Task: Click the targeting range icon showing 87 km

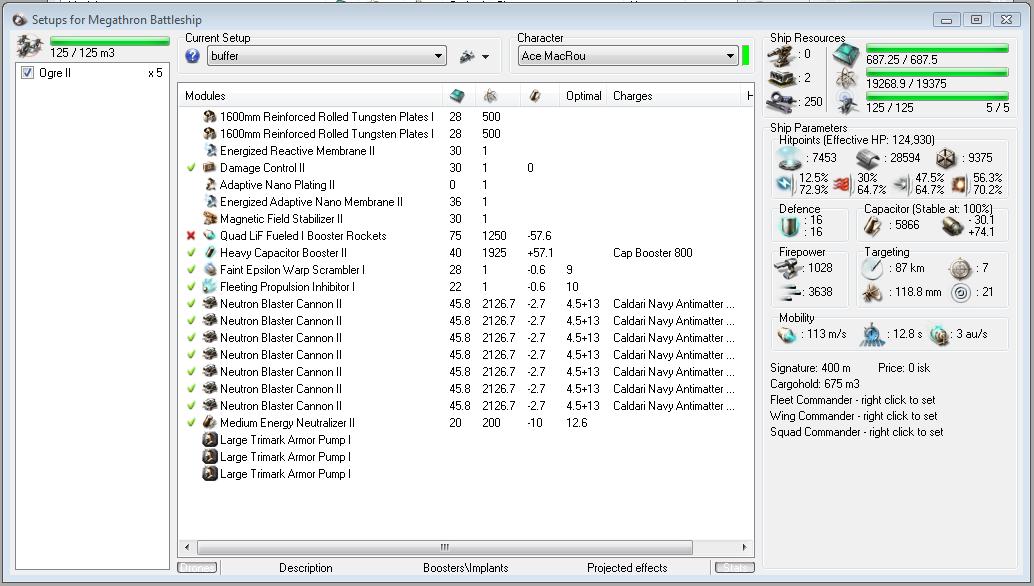Action: click(x=872, y=268)
